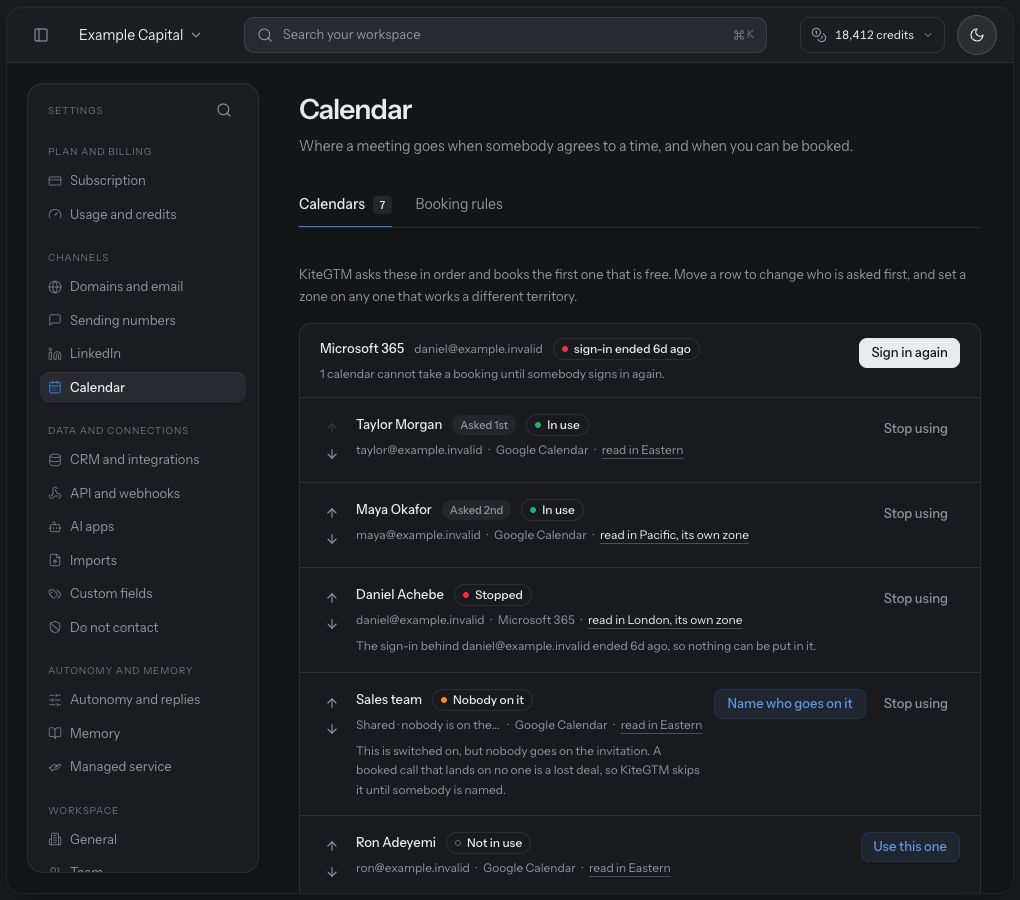This screenshot has height=900, width=1020.
Task: Click the Stopped status badge
Action: coord(492,595)
